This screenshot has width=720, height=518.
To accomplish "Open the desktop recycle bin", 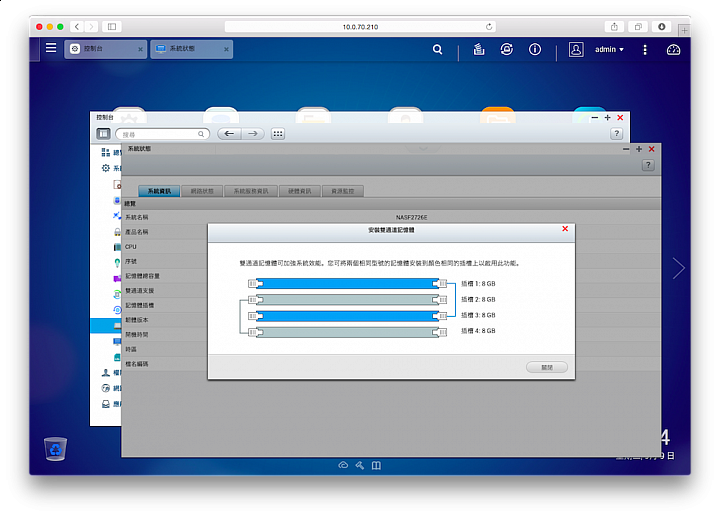I will coord(56,449).
